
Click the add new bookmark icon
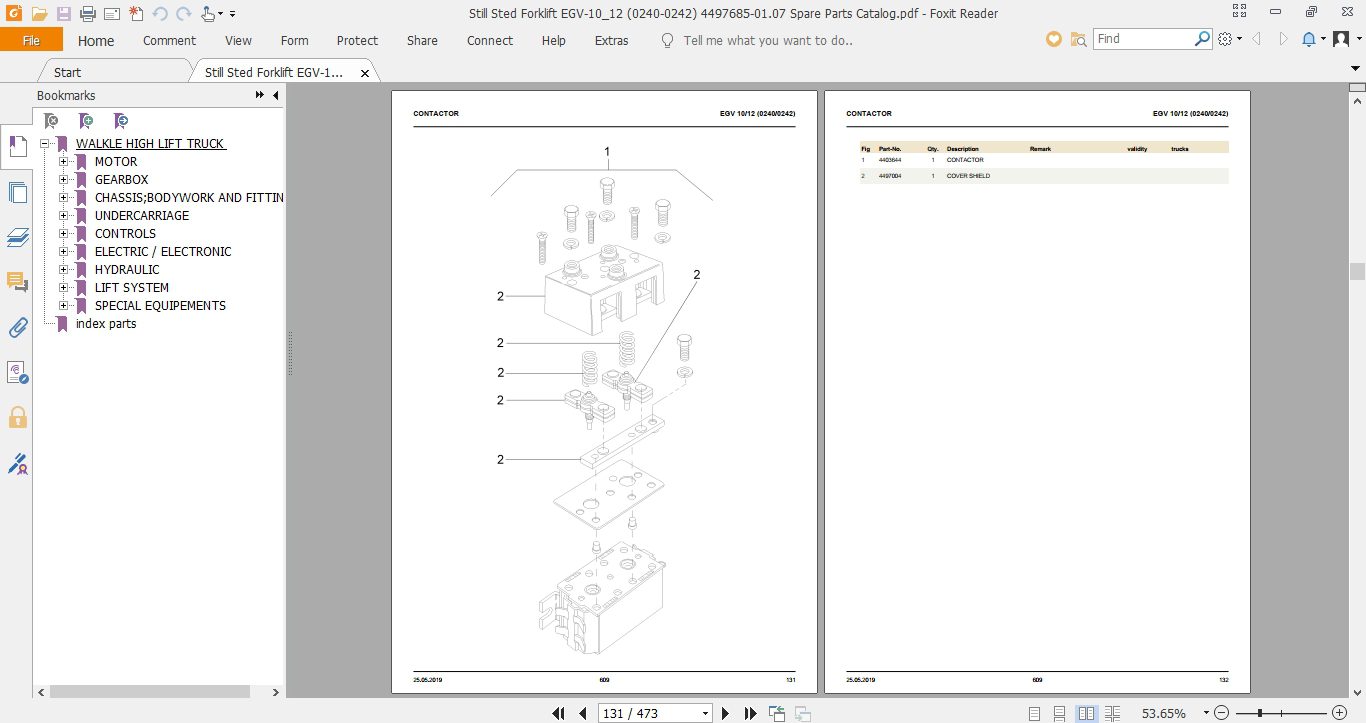[x=87, y=121]
